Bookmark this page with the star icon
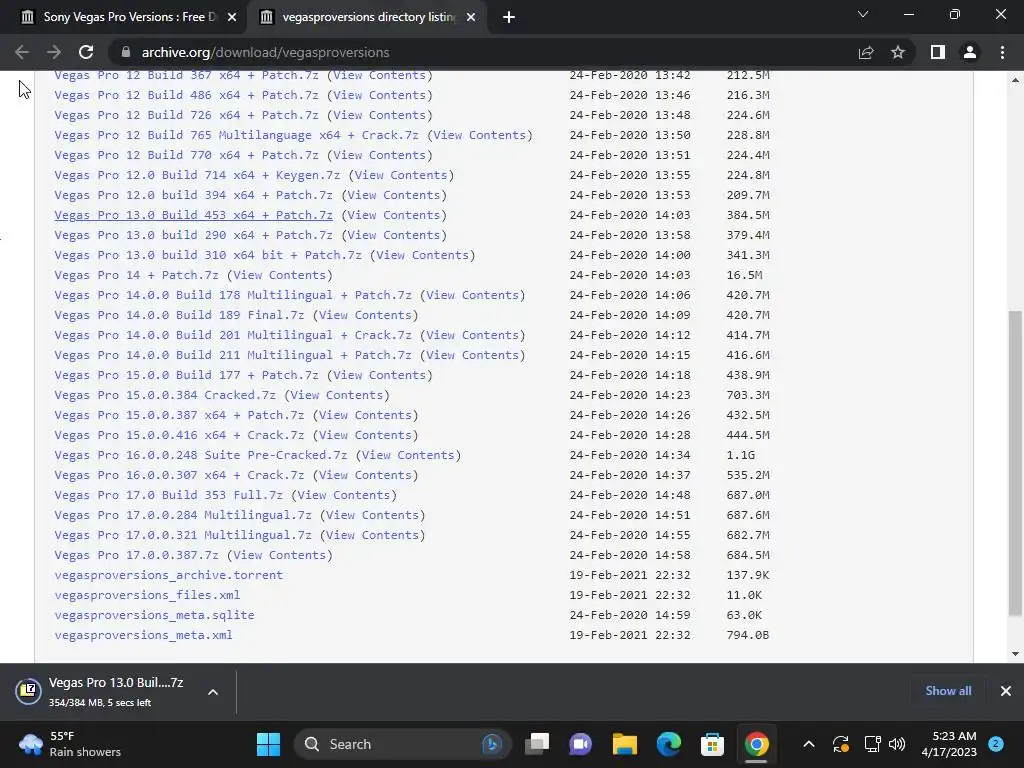 [898, 52]
